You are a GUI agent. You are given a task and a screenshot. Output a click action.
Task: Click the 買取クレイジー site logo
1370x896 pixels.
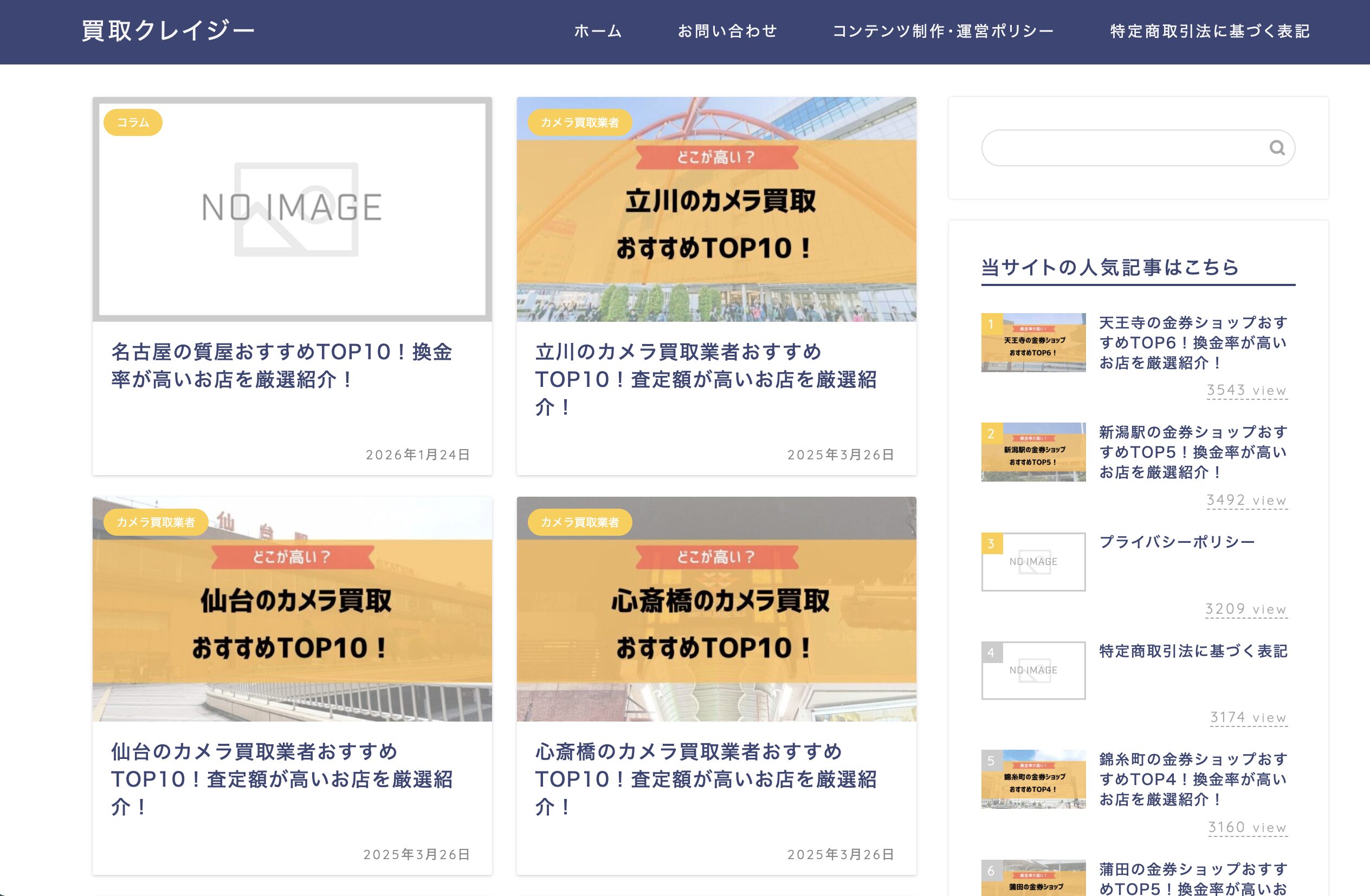(168, 31)
